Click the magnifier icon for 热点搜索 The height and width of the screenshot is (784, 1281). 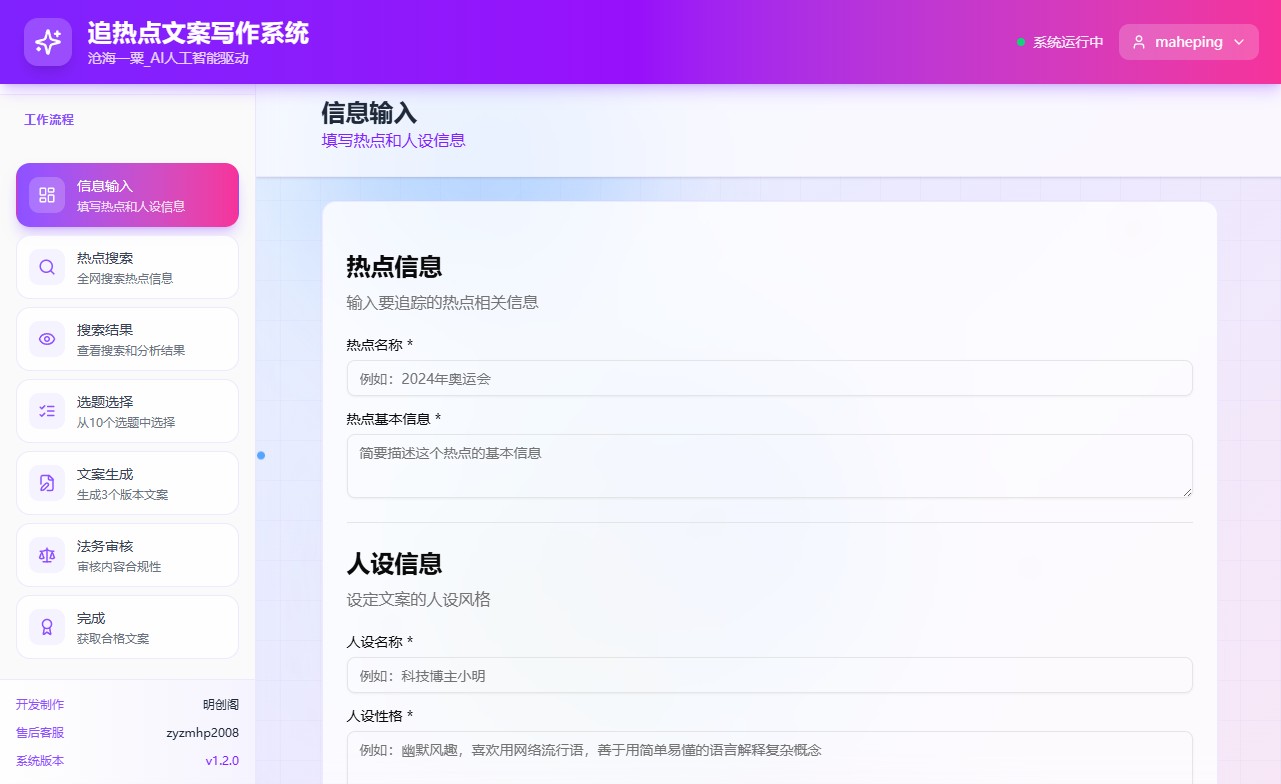[x=47, y=267]
